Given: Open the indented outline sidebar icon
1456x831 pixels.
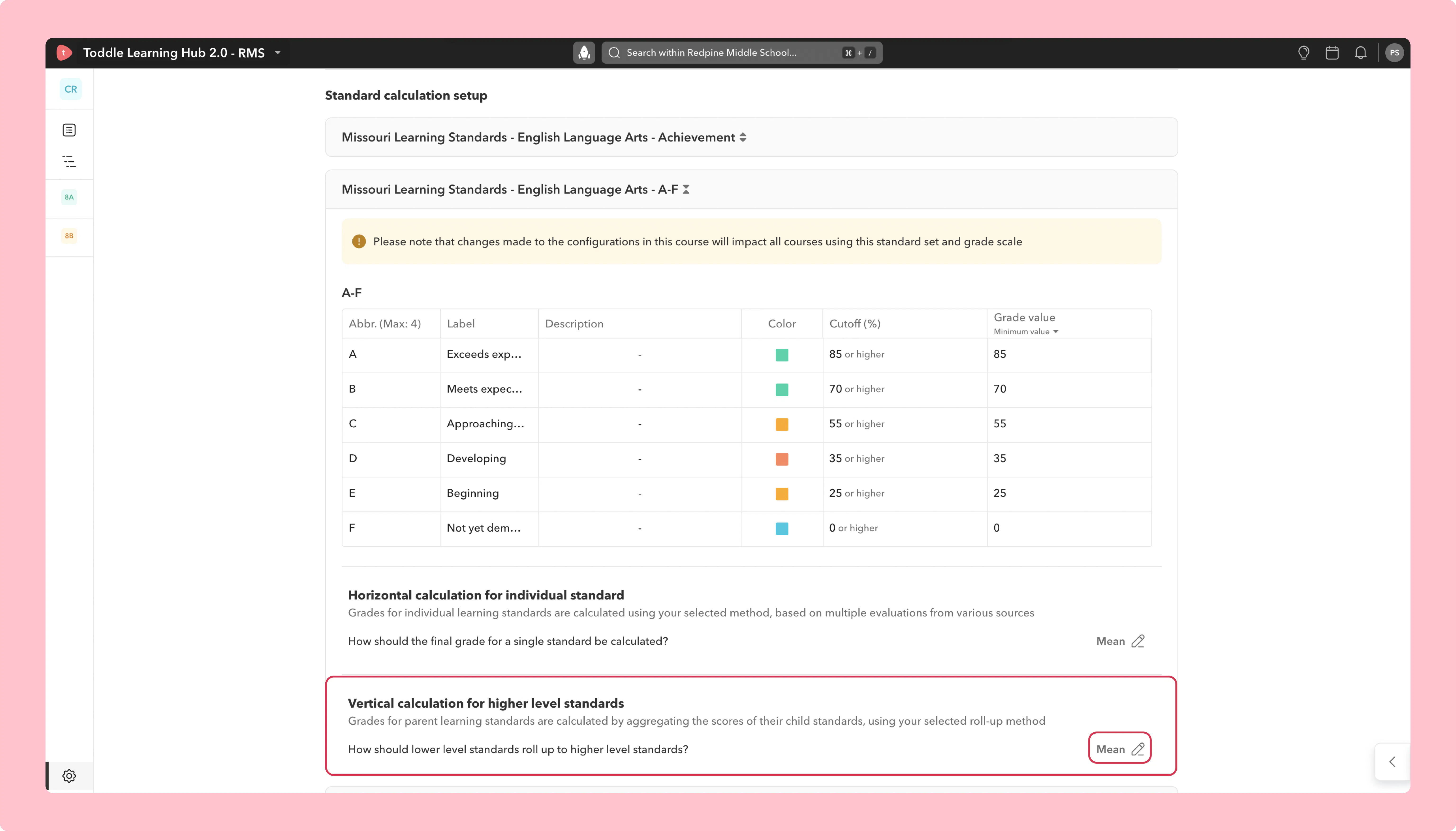Looking at the screenshot, I should pyautogui.click(x=69, y=162).
